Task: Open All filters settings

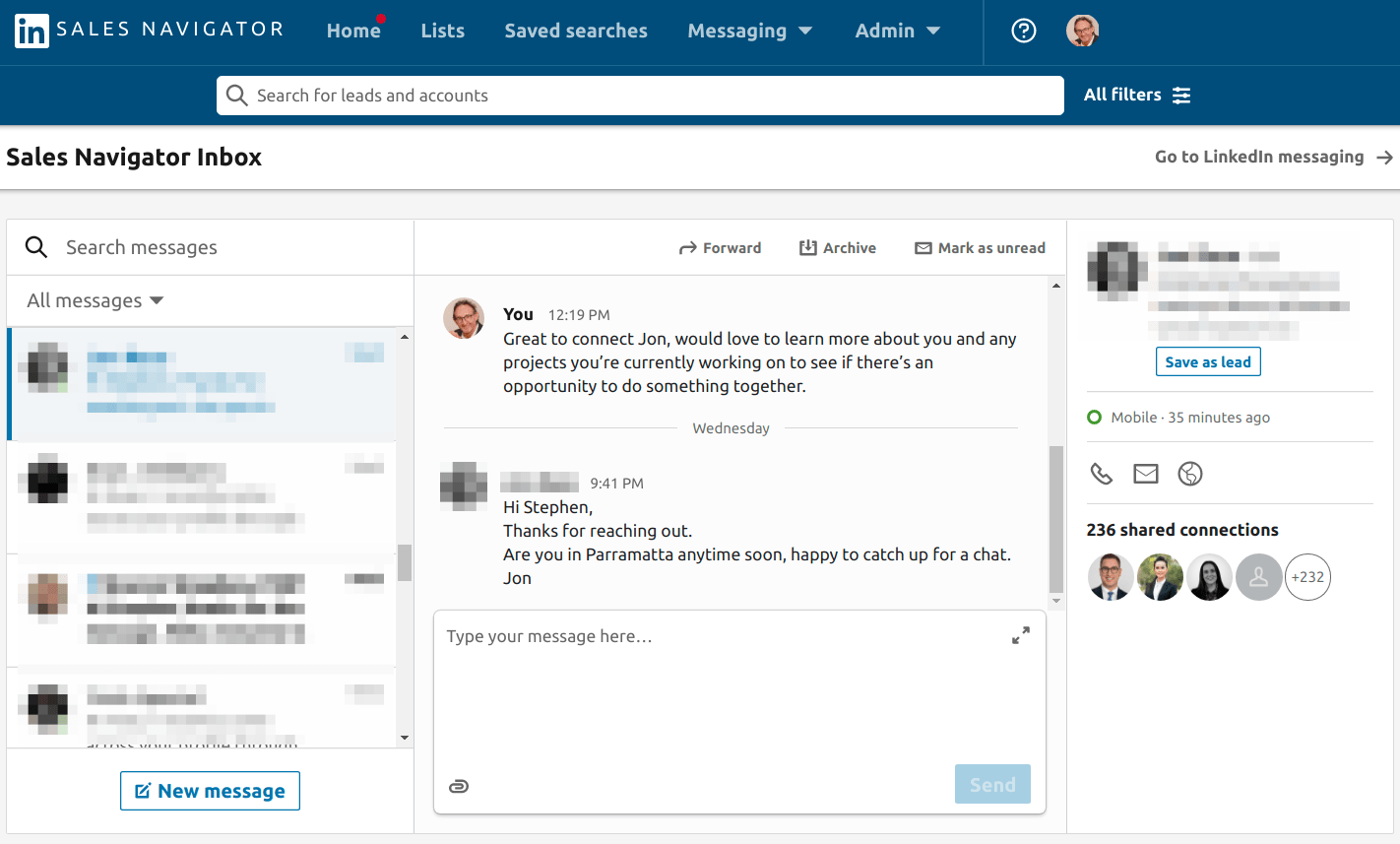Action: [1137, 95]
